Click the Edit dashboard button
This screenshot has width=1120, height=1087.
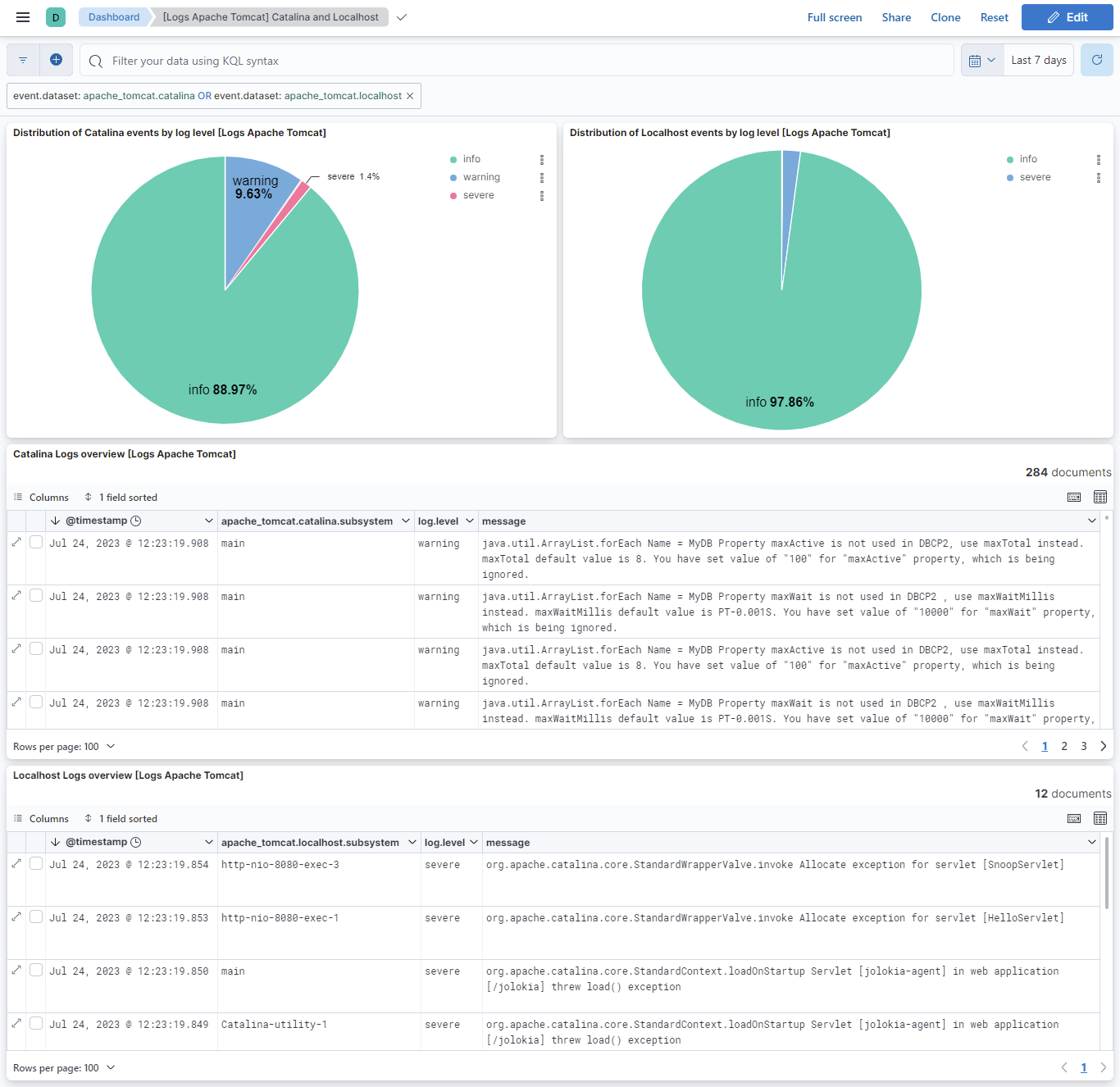click(1067, 17)
